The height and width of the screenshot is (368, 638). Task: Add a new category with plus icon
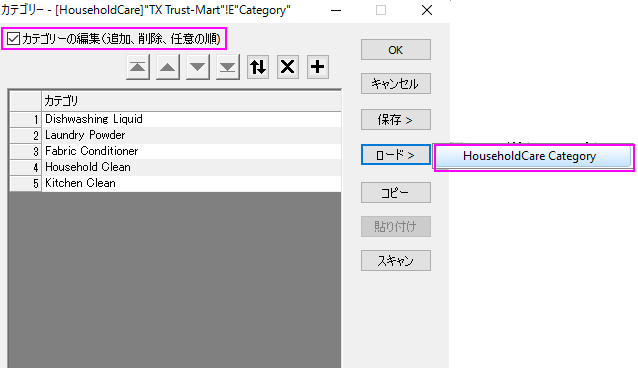(318, 67)
